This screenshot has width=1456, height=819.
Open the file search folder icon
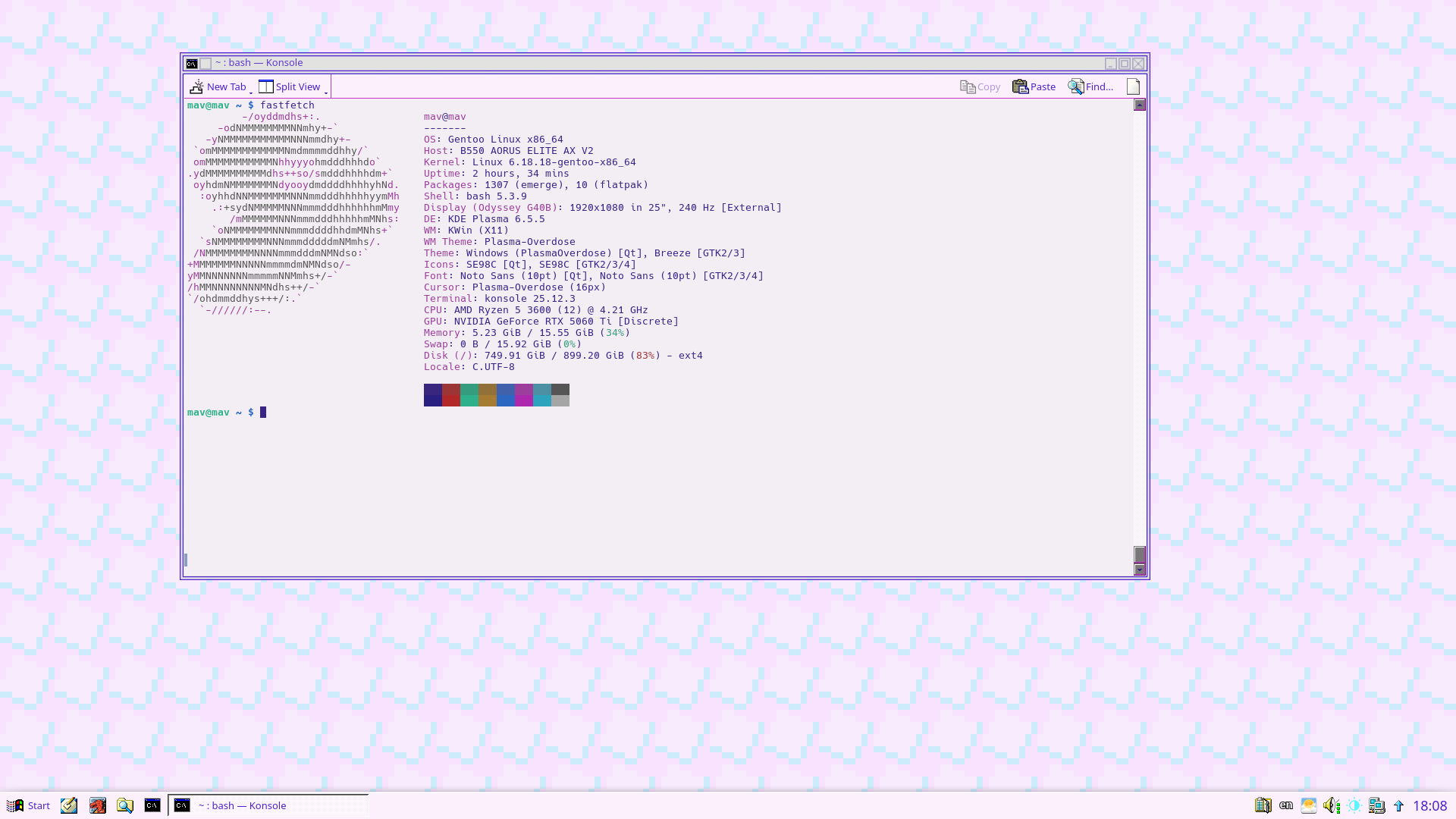click(125, 805)
